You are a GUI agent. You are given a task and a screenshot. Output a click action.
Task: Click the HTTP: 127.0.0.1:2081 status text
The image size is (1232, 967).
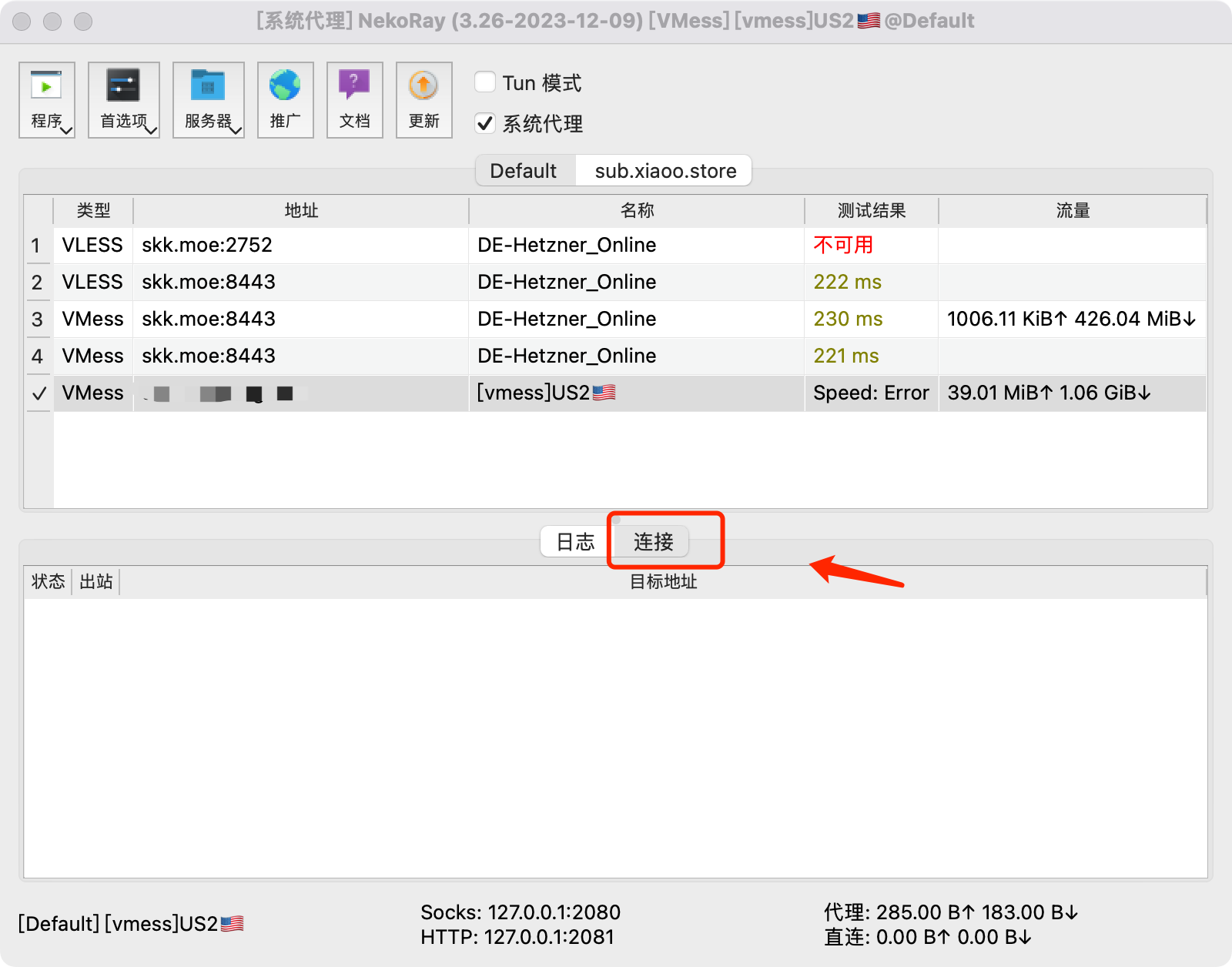[517, 937]
